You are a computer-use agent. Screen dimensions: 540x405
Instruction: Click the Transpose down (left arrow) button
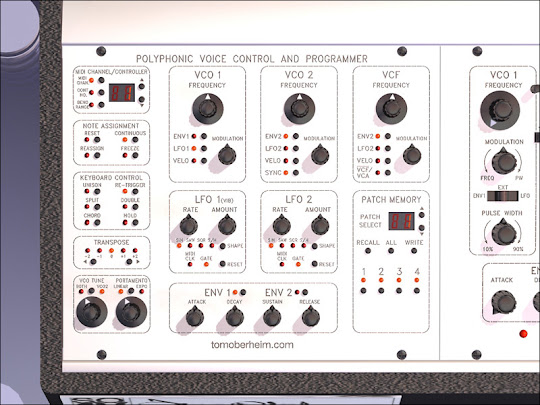(x=93, y=262)
